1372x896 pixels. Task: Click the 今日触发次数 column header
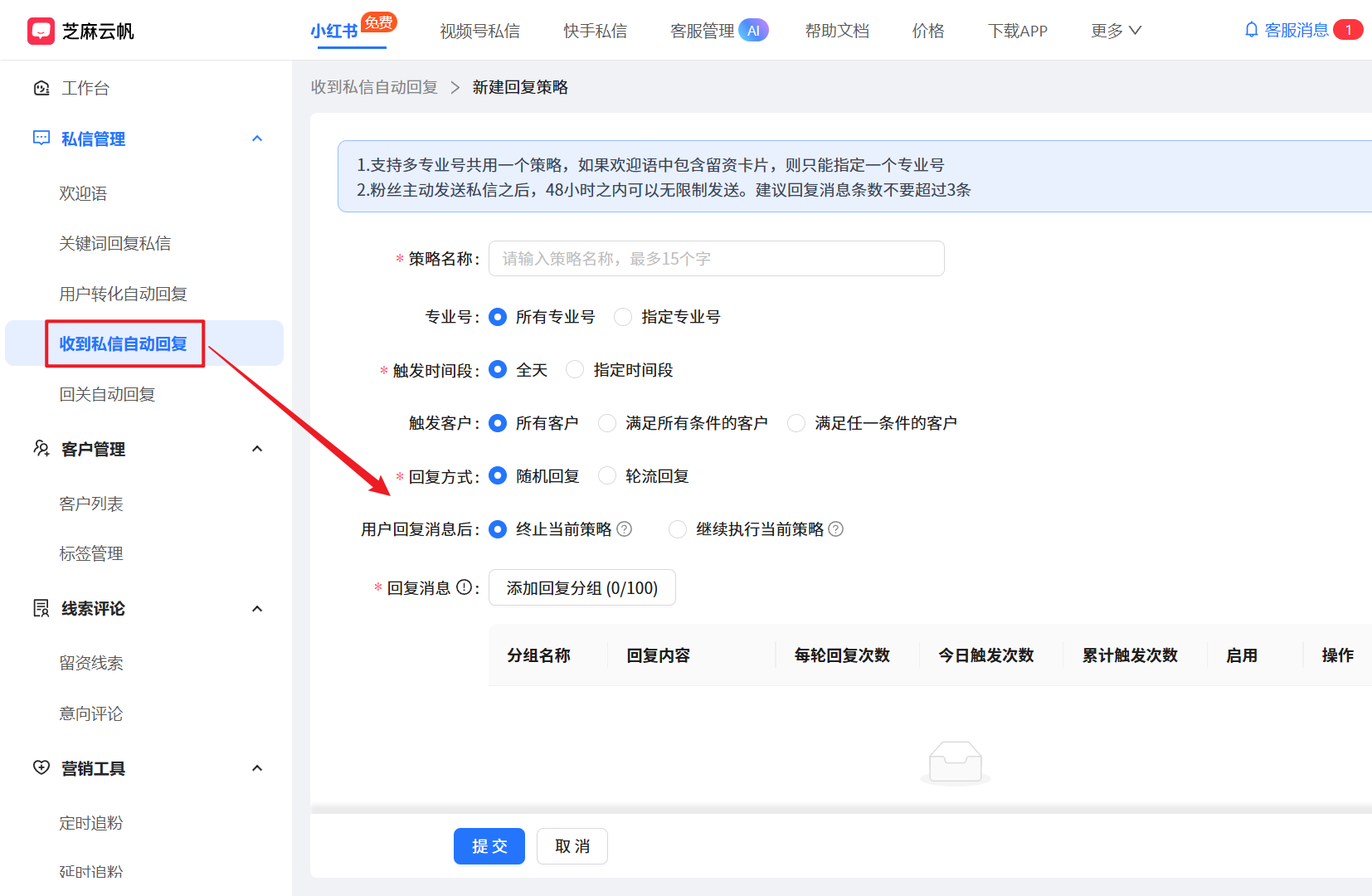986,655
